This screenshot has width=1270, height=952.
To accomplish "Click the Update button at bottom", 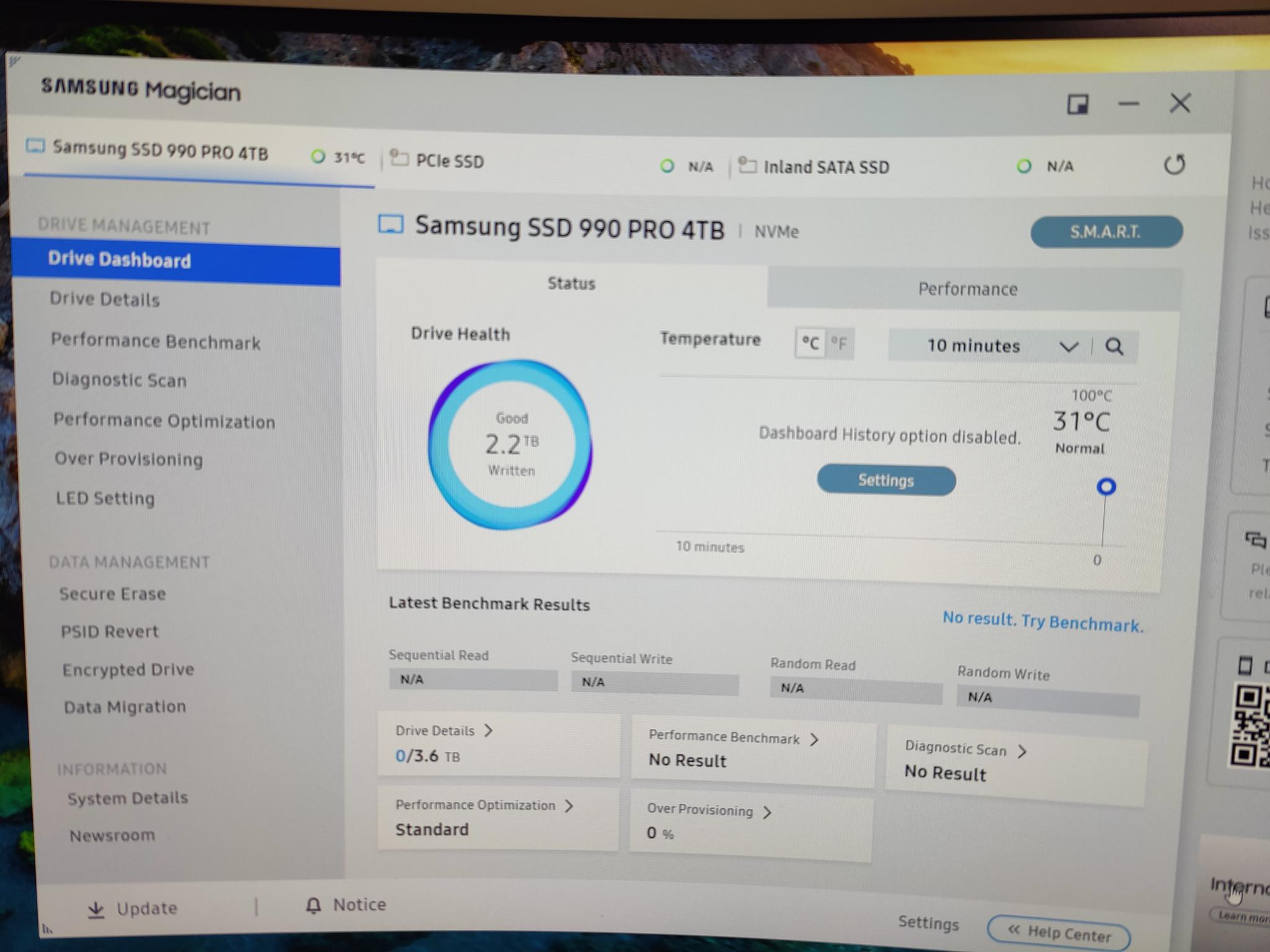I will [x=132, y=909].
